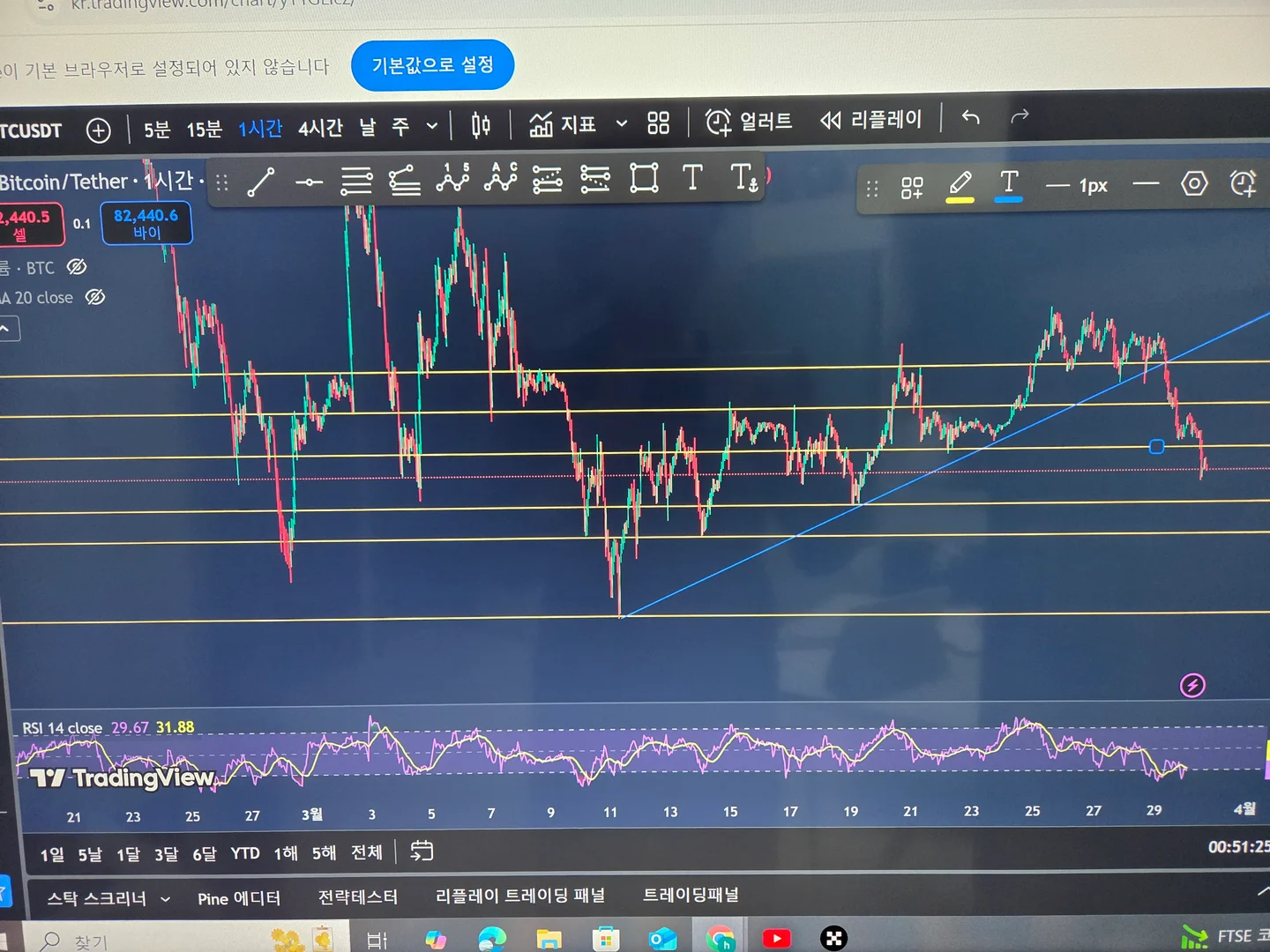This screenshot has width=1270, height=952.
Task: Click the 기본값으로 설정 button
Action: [432, 64]
